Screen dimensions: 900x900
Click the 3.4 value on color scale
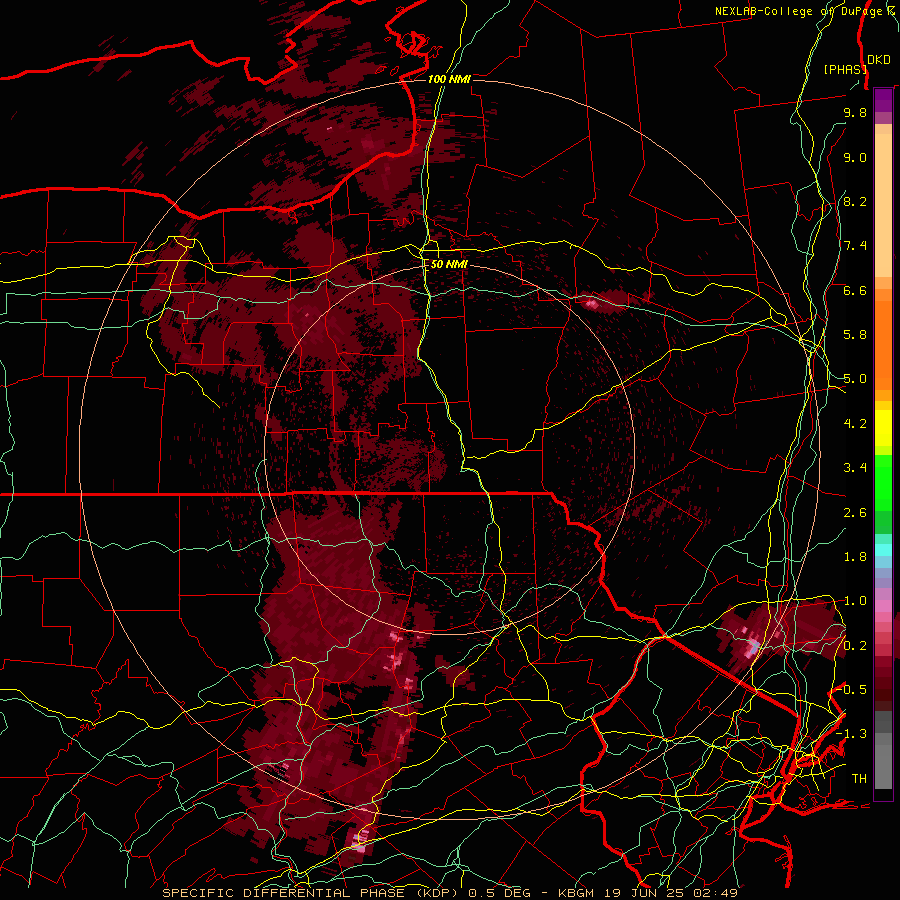pos(855,468)
